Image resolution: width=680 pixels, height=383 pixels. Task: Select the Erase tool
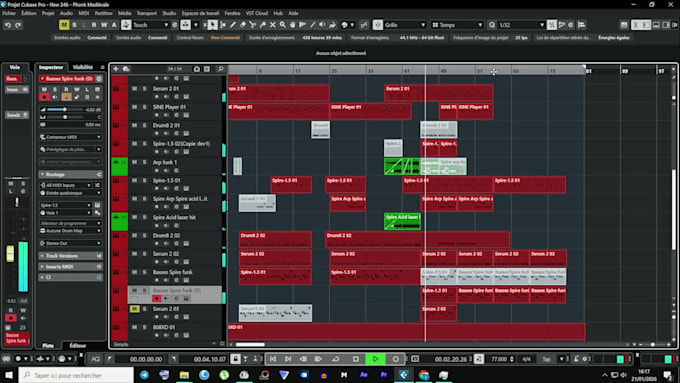[243, 25]
